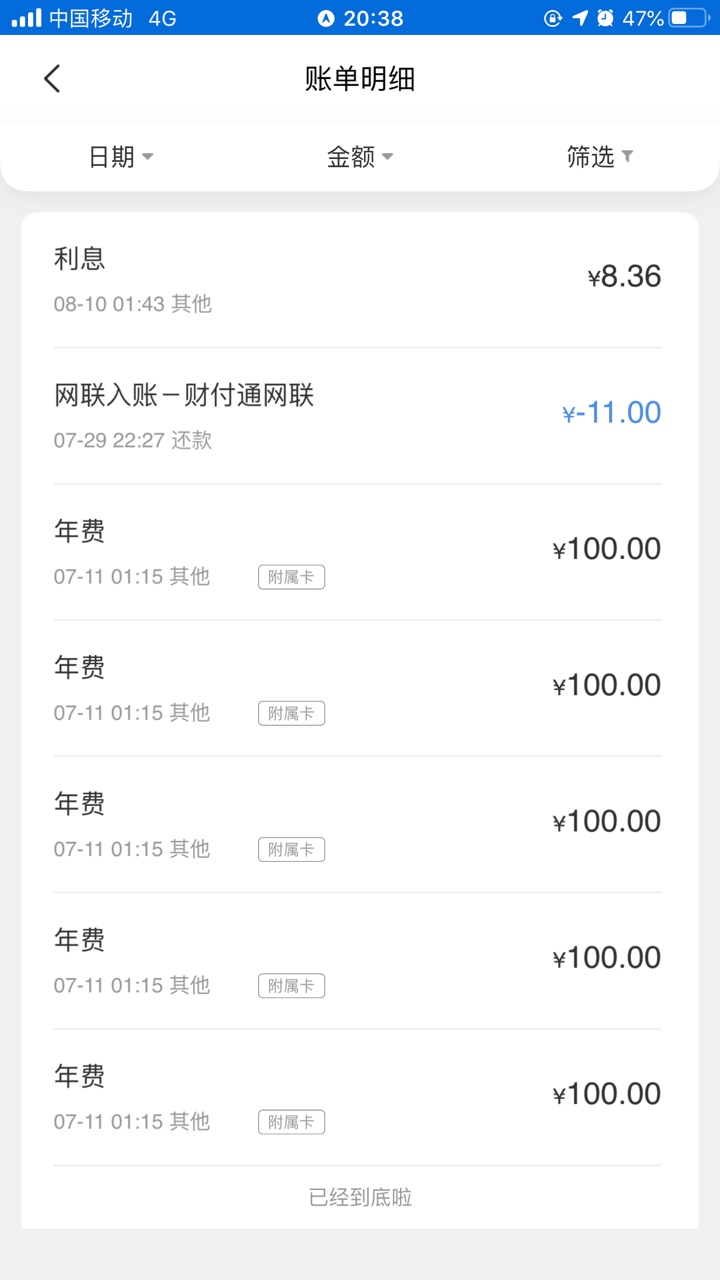The width and height of the screenshot is (720, 1280).
Task: Tap the 20:38 clock in status bar
Action: (374, 18)
